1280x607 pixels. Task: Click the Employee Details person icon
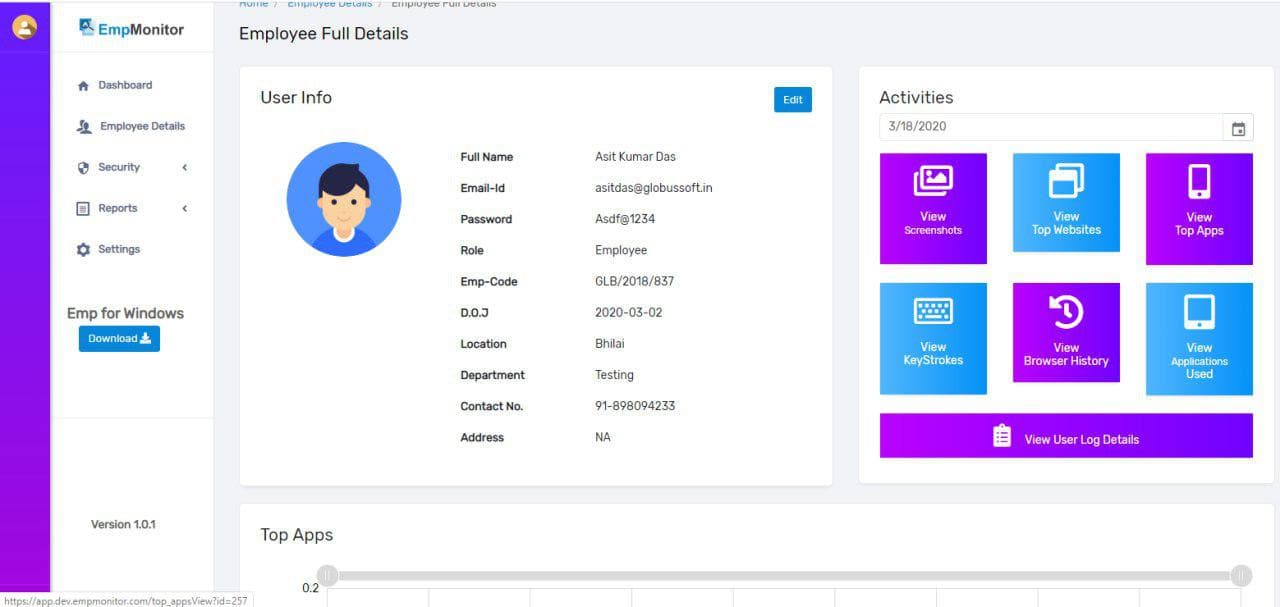point(84,127)
